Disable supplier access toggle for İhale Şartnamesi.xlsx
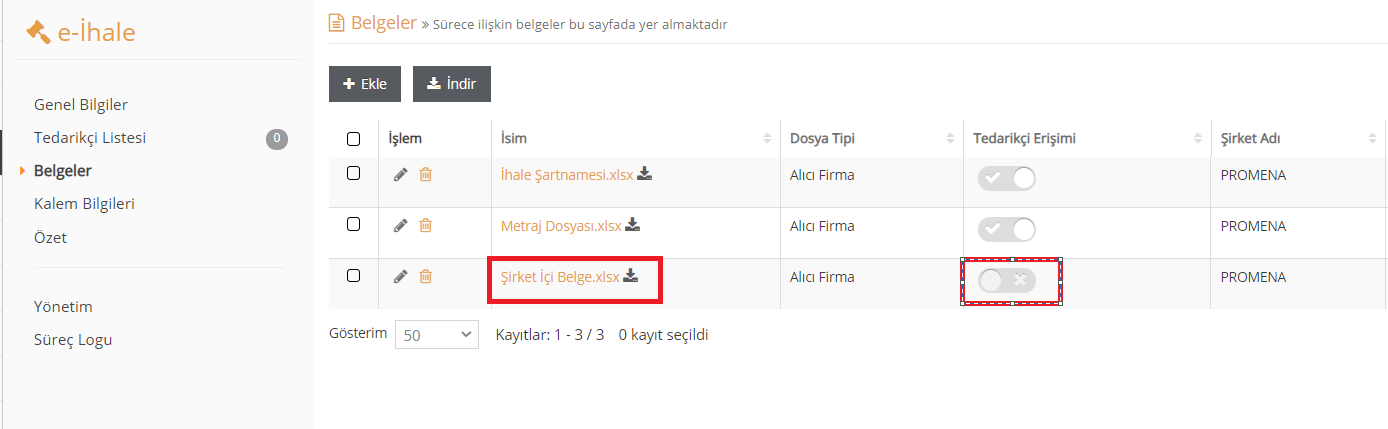The image size is (1388, 429). [x=1007, y=179]
